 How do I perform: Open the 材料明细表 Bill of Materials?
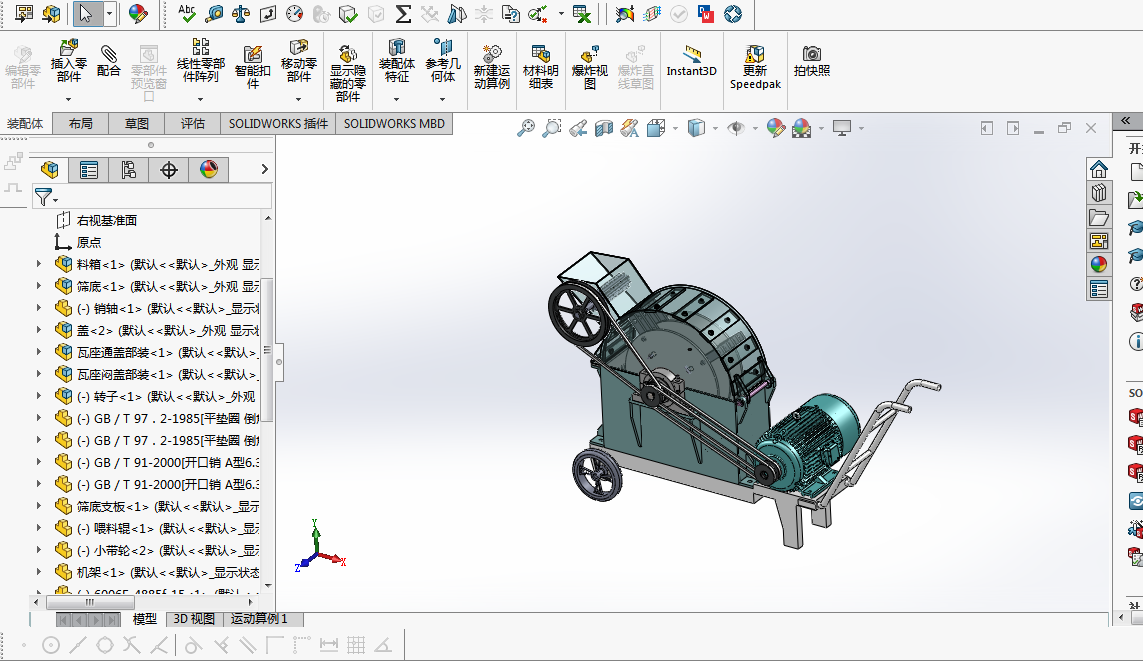click(x=540, y=66)
